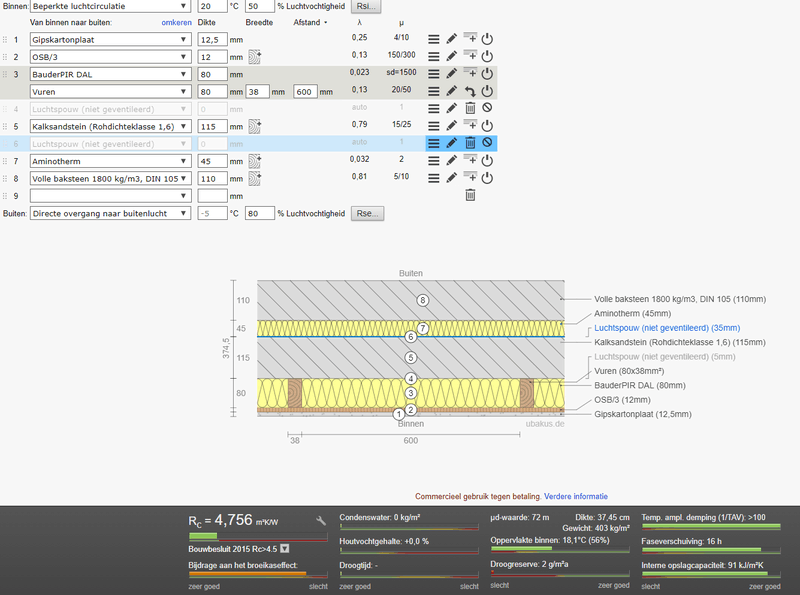Edit the Aminotherm material properties

click(452, 161)
